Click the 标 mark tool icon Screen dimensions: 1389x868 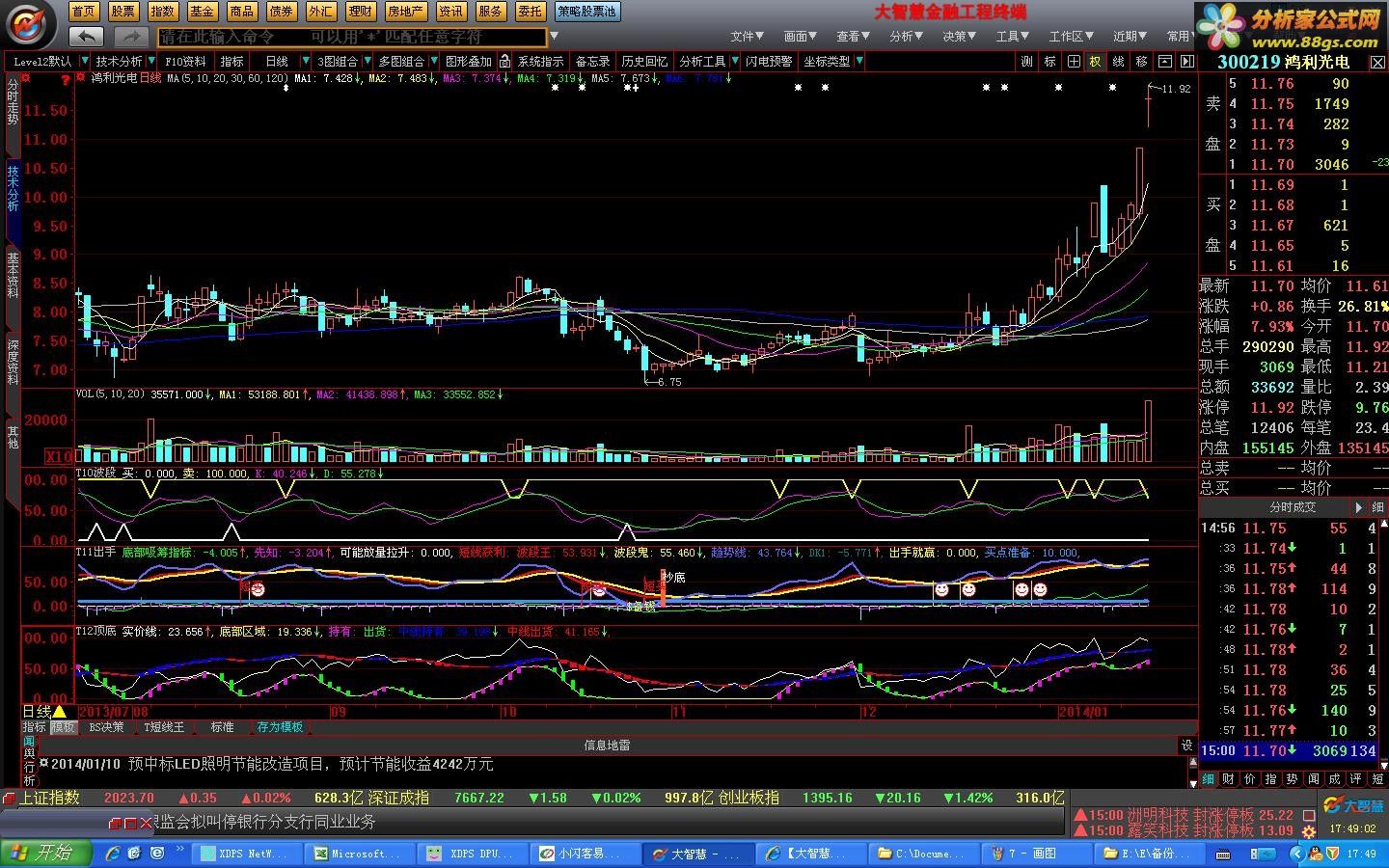tap(1049, 61)
